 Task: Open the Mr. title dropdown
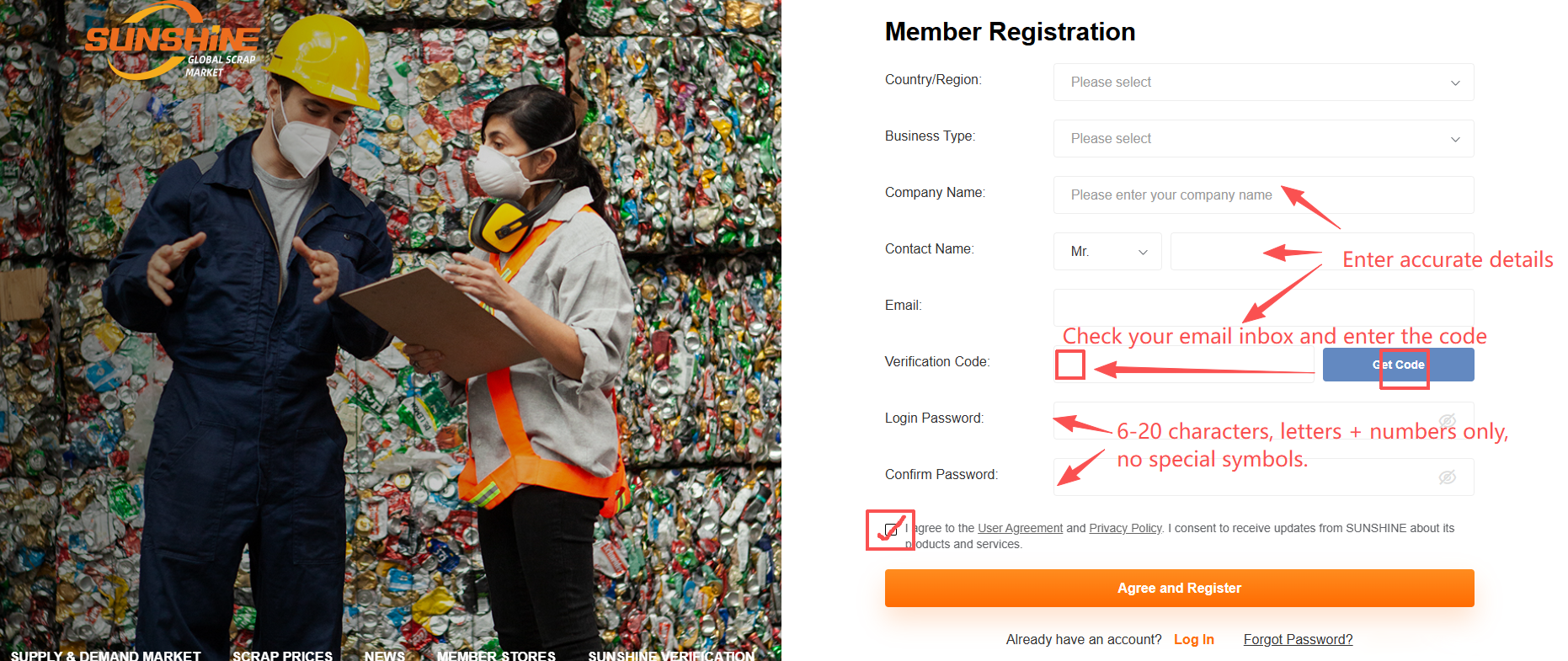click(1107, 252)
